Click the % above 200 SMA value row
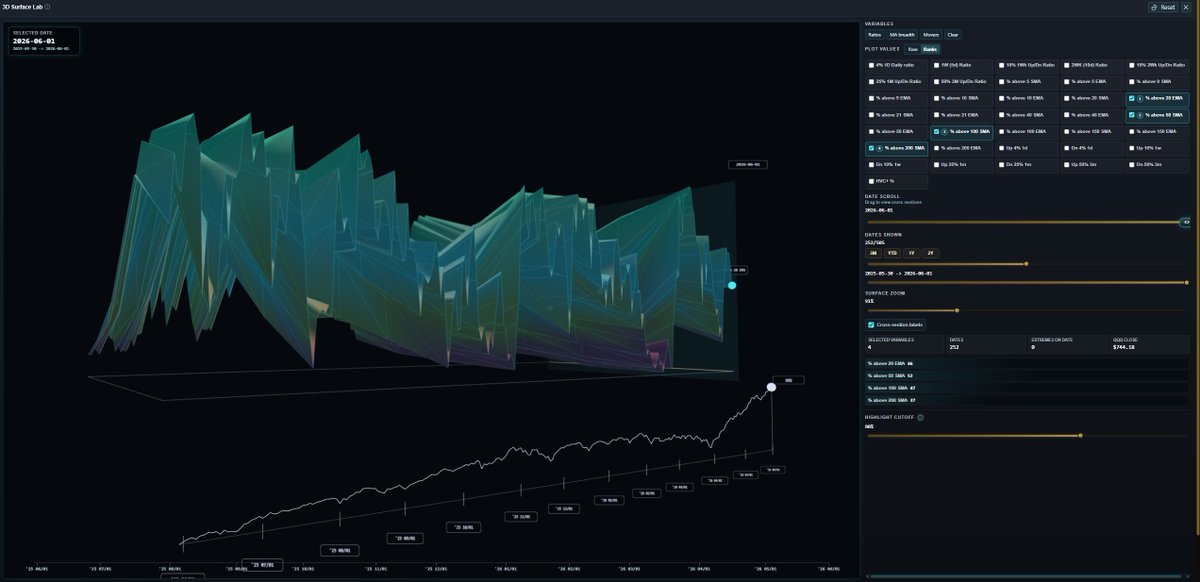Screen dimensions: 1200x582 click(1027, 400)
